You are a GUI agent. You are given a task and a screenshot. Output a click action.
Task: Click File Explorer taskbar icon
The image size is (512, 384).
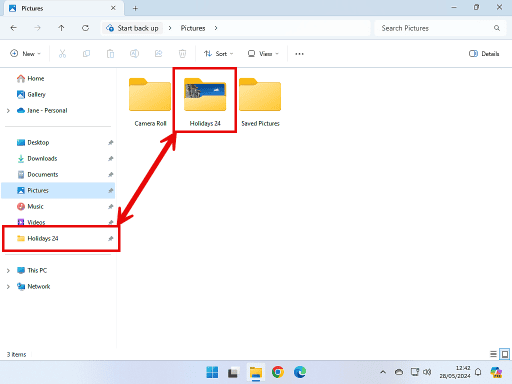pos(256,372)
